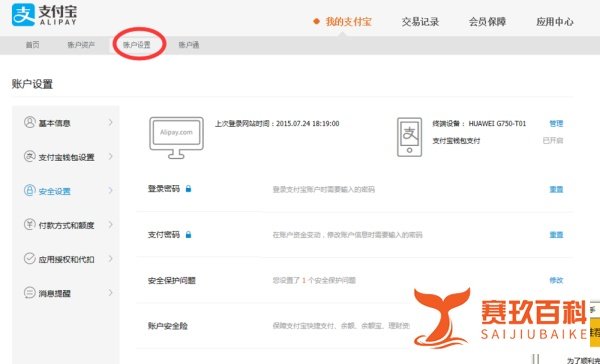Click 修改 for 安全保护问题
Screen dimensions: 600x364
pyautogui.click(x=556, y=280)
